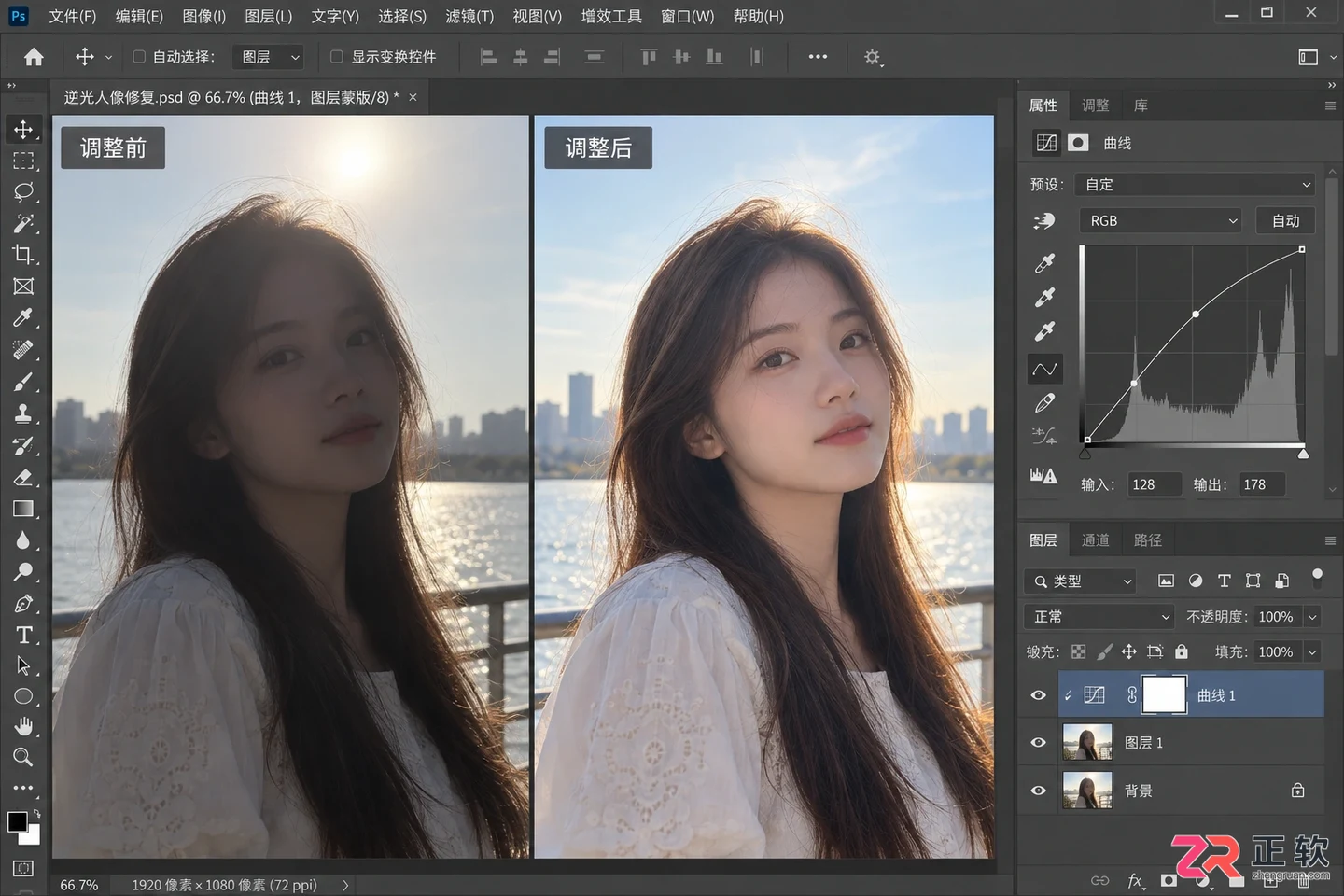
Task: Click the white point slider triangle
Action: (1303, 455)
